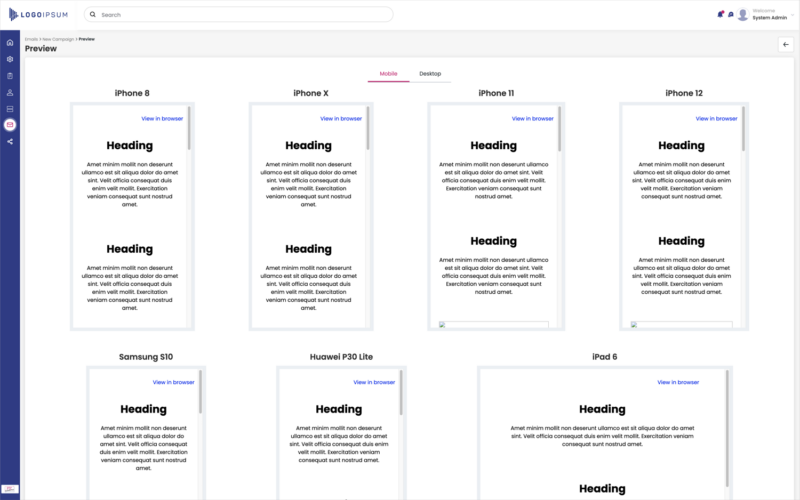The width and height of the screenshot is (800, 500).
Task: Select the Mobile tab
Action: coord(388,74)
